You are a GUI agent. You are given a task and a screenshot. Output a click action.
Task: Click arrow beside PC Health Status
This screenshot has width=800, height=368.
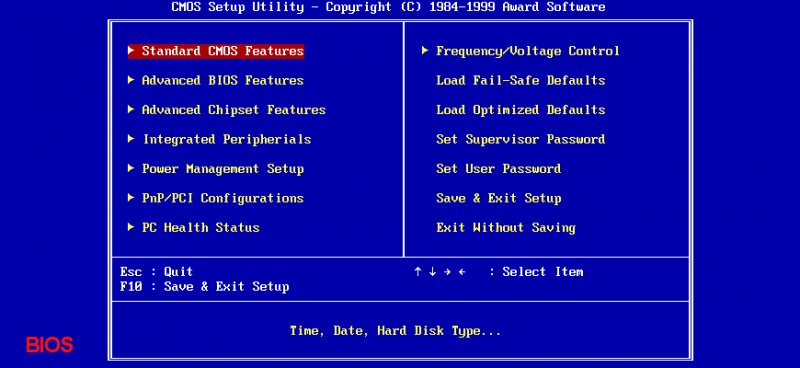[131, 227]
